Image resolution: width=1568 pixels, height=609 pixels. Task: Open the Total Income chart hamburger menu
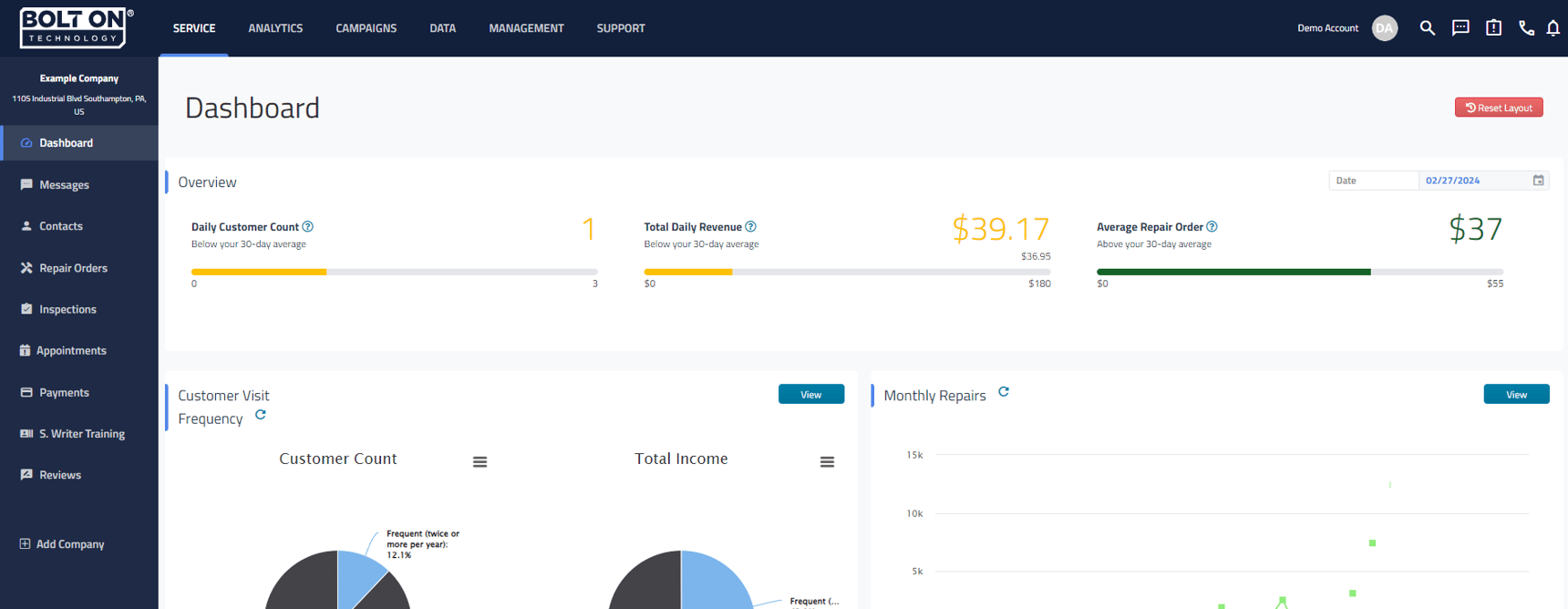tap(828, 462)
